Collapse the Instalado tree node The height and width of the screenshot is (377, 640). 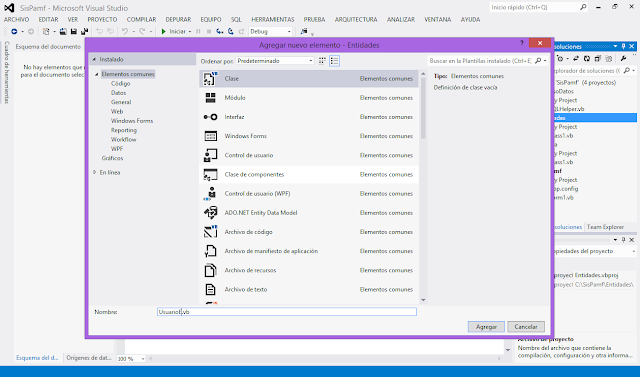click(94, 59)
